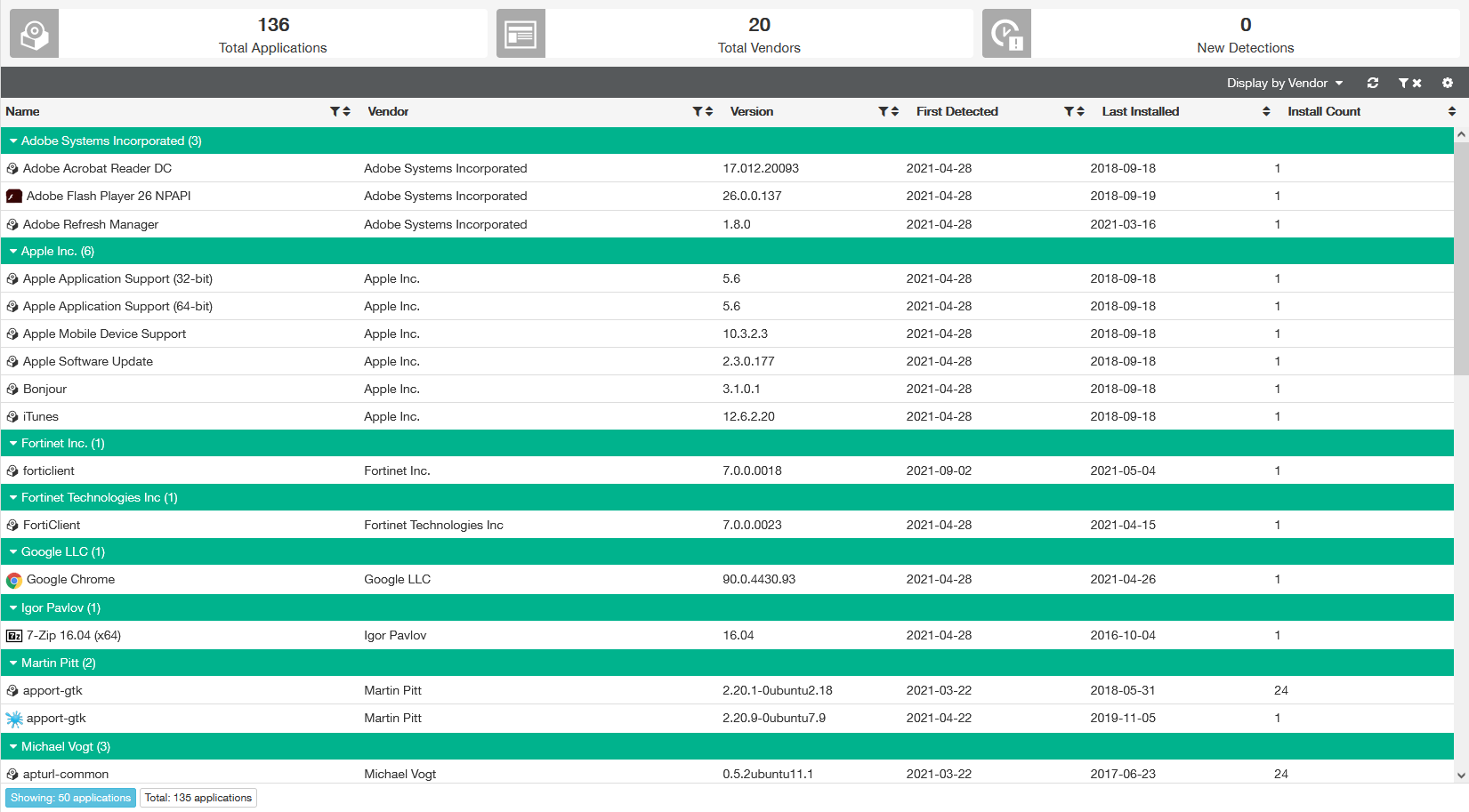Click version 2.20.1-0ubuntu2.18 cell
Screen dimensions: 1469x812
coord(778,690)
